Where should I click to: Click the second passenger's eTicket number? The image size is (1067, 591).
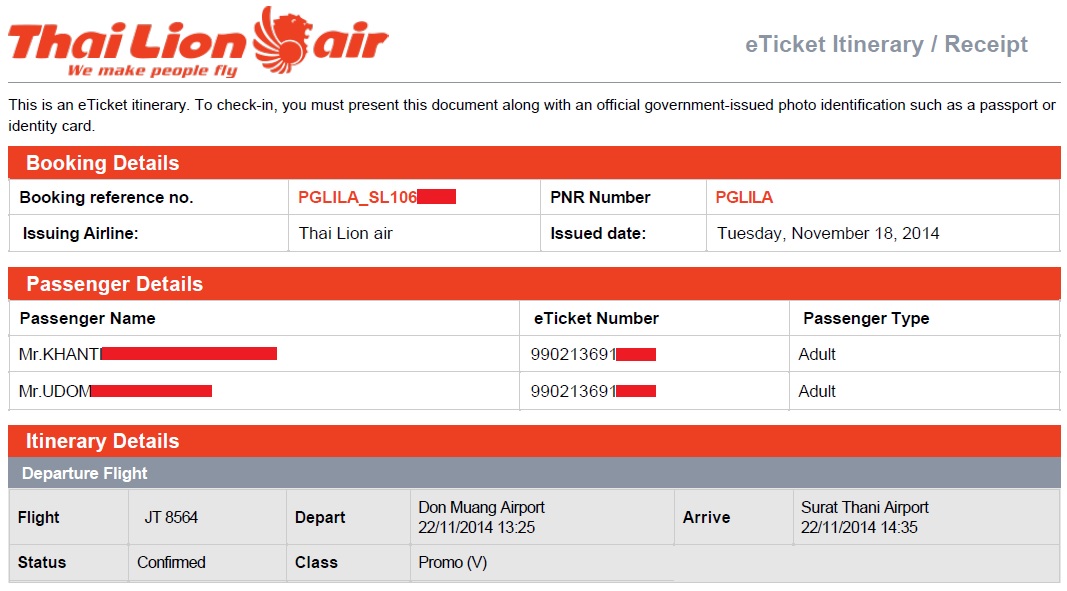(593, 391)
